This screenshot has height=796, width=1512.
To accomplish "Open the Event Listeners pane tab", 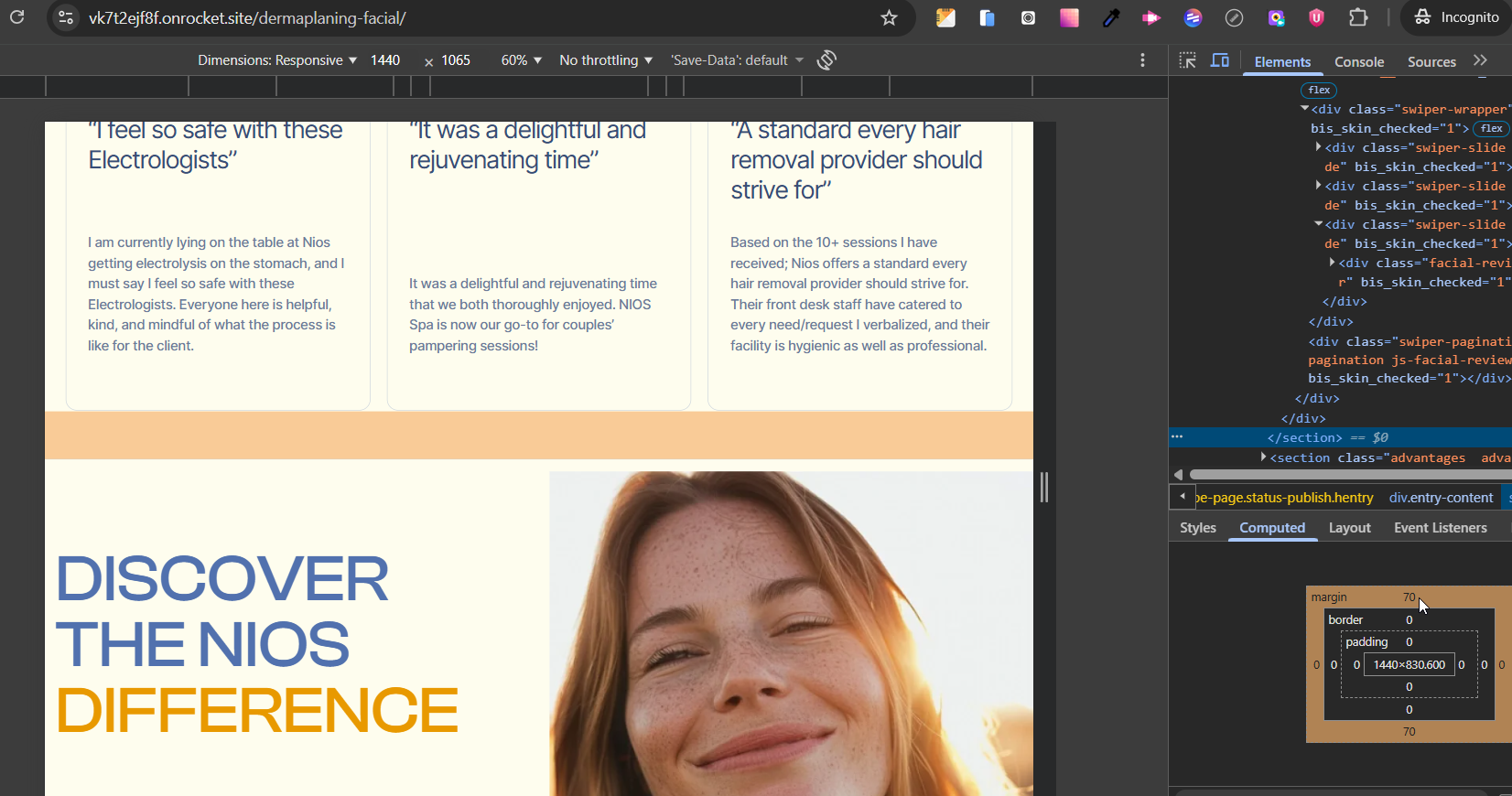I will 1441,528.
